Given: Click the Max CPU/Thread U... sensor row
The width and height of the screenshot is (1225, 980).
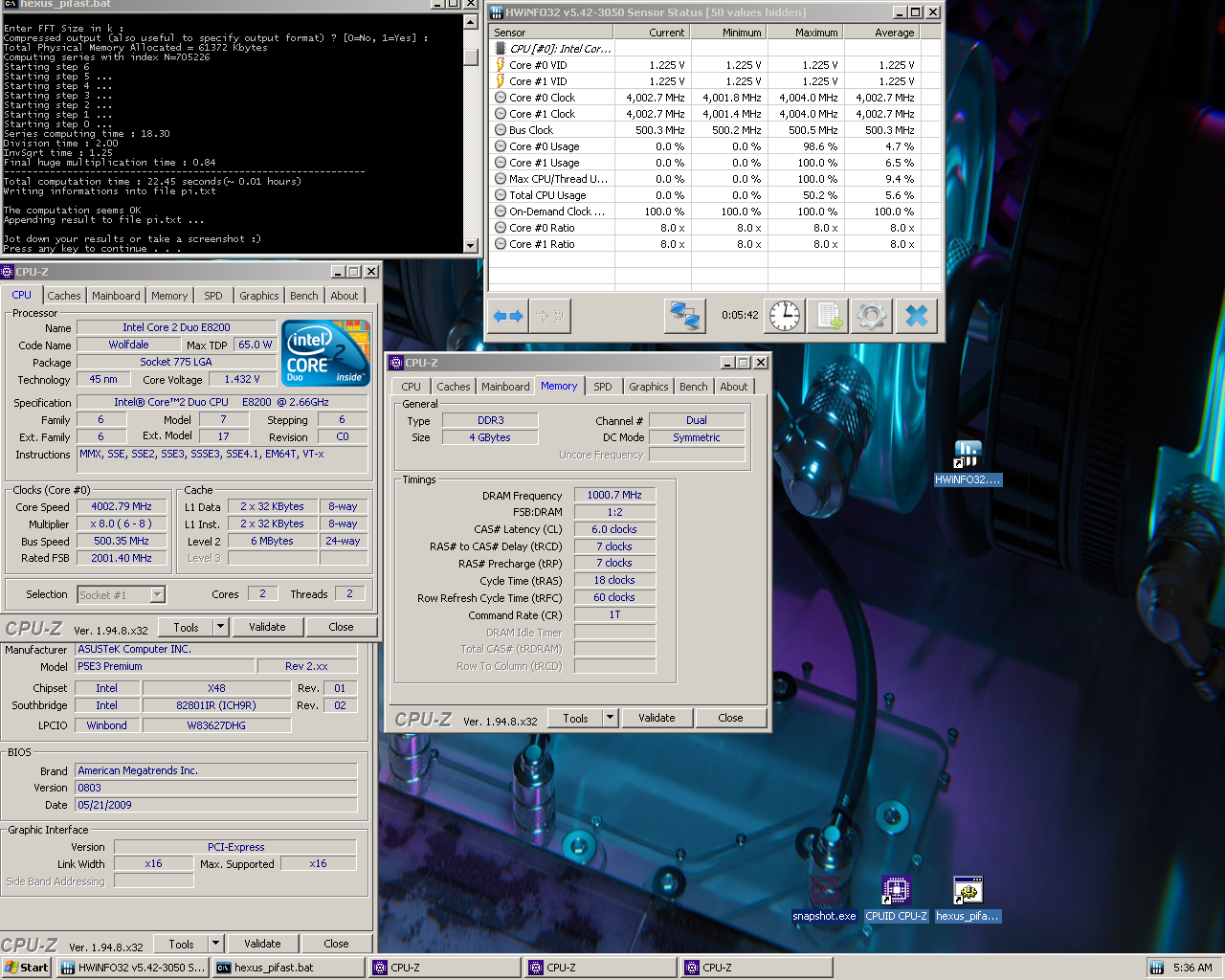Looking at the screenshot, I should point(704,179).
